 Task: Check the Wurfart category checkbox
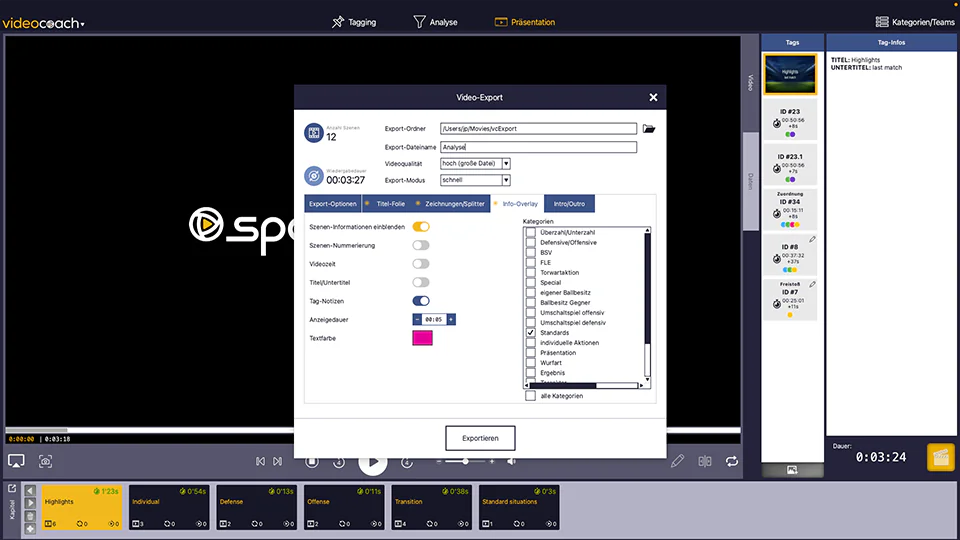[531, 362]
